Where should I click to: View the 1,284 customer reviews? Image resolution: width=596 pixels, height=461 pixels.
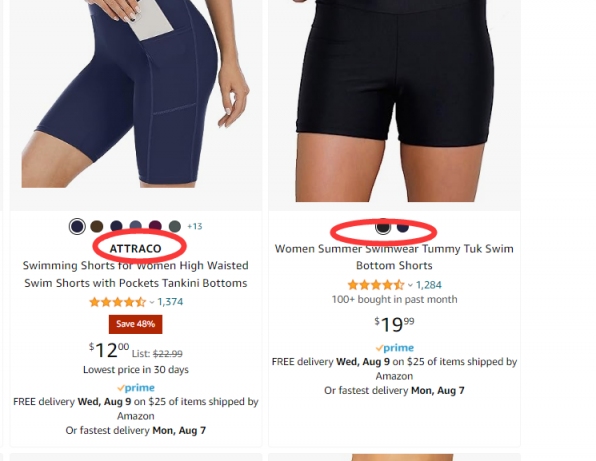[429, 285]
